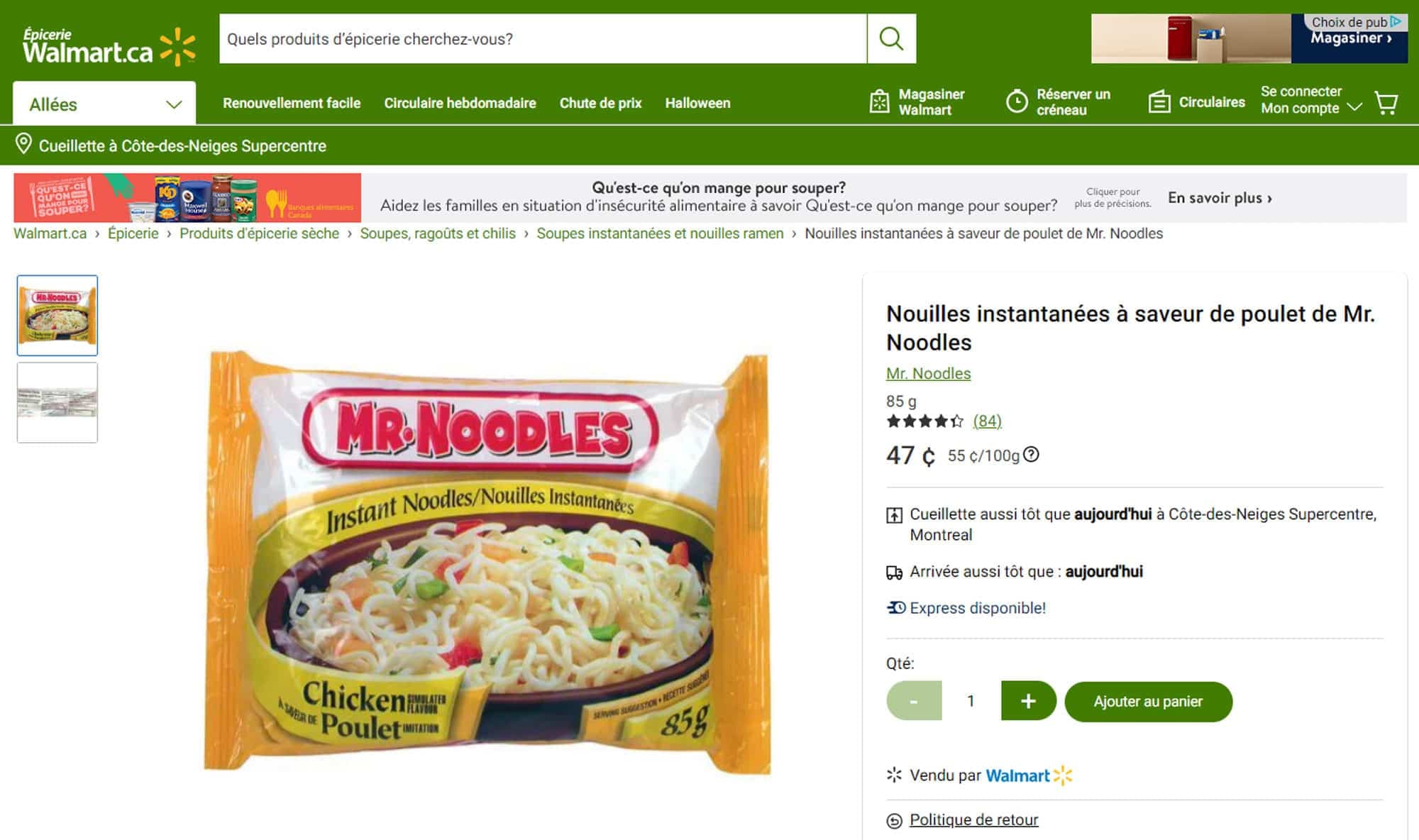Screen dimensions: 1419x840
Task: Click the Magasiner Walmart bag icon
Action: 879,102
